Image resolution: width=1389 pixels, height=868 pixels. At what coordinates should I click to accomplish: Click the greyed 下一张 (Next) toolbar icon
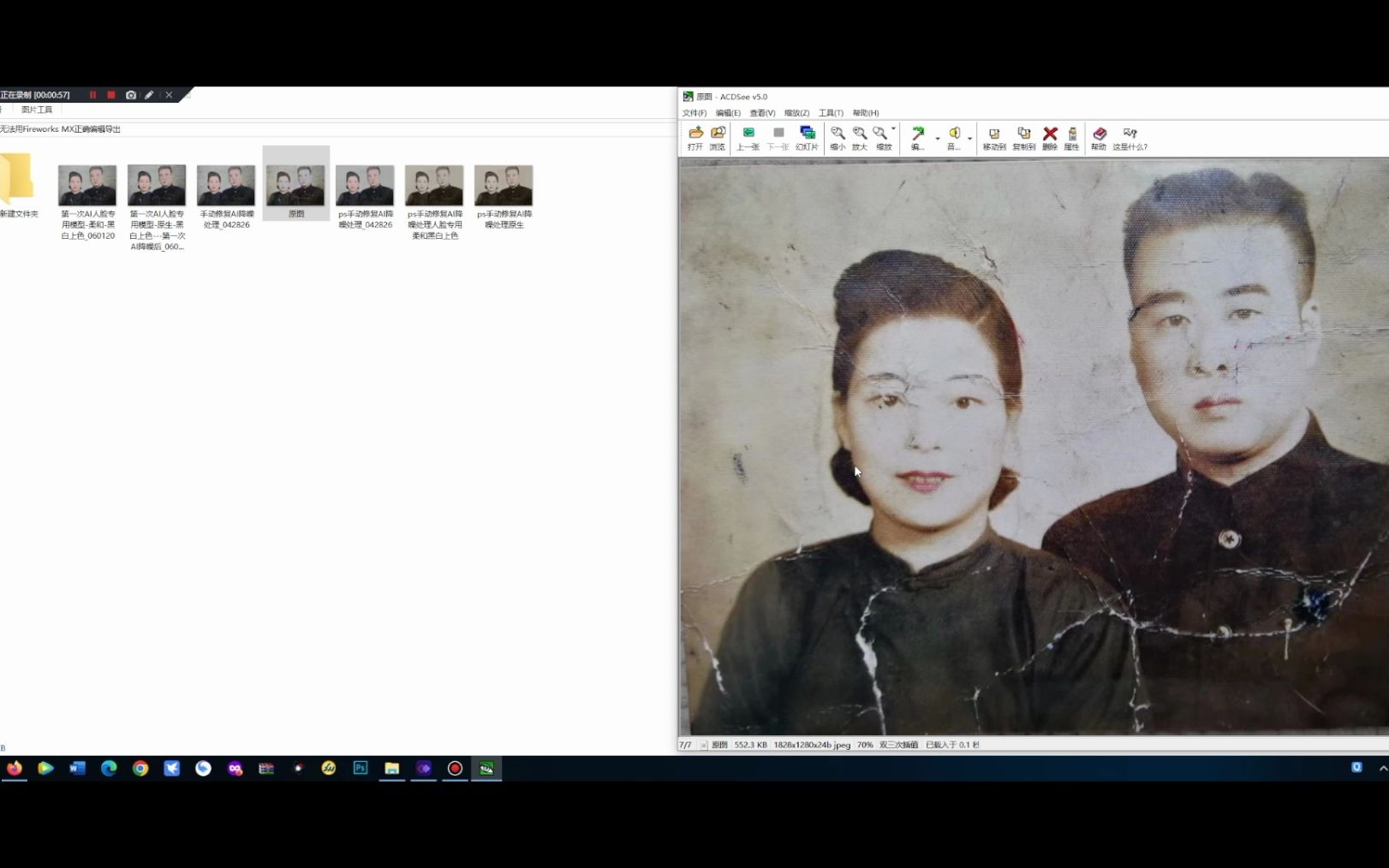click(x=778, y=138)
